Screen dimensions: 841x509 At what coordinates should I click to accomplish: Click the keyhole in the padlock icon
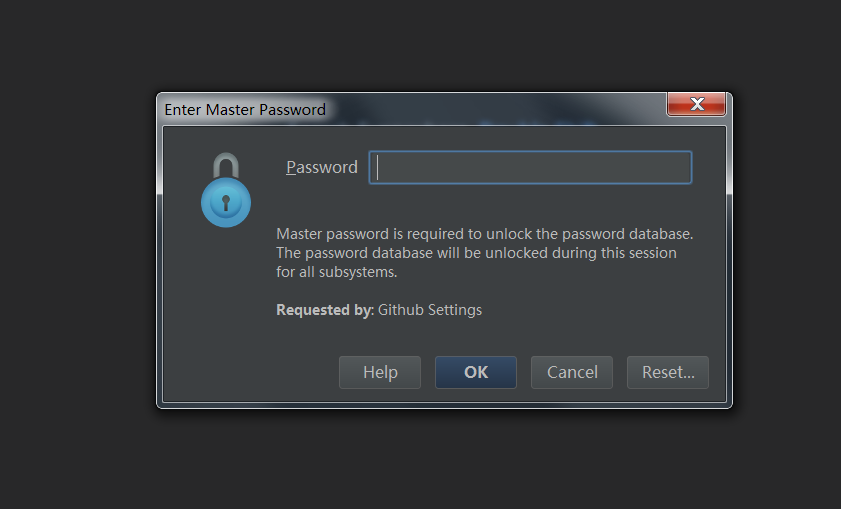point(226,203)
